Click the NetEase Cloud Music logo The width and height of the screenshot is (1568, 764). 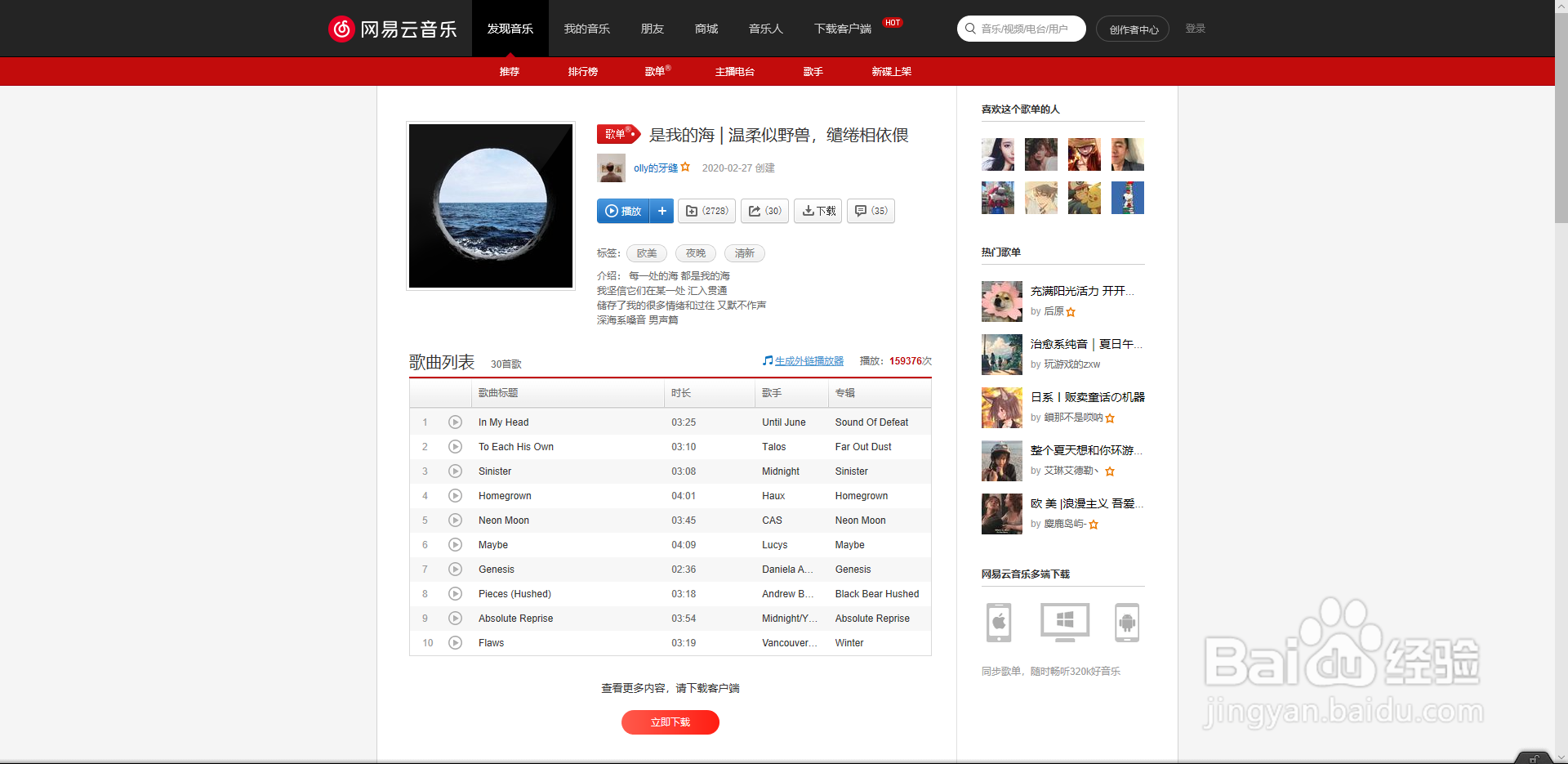click(392, 29)
